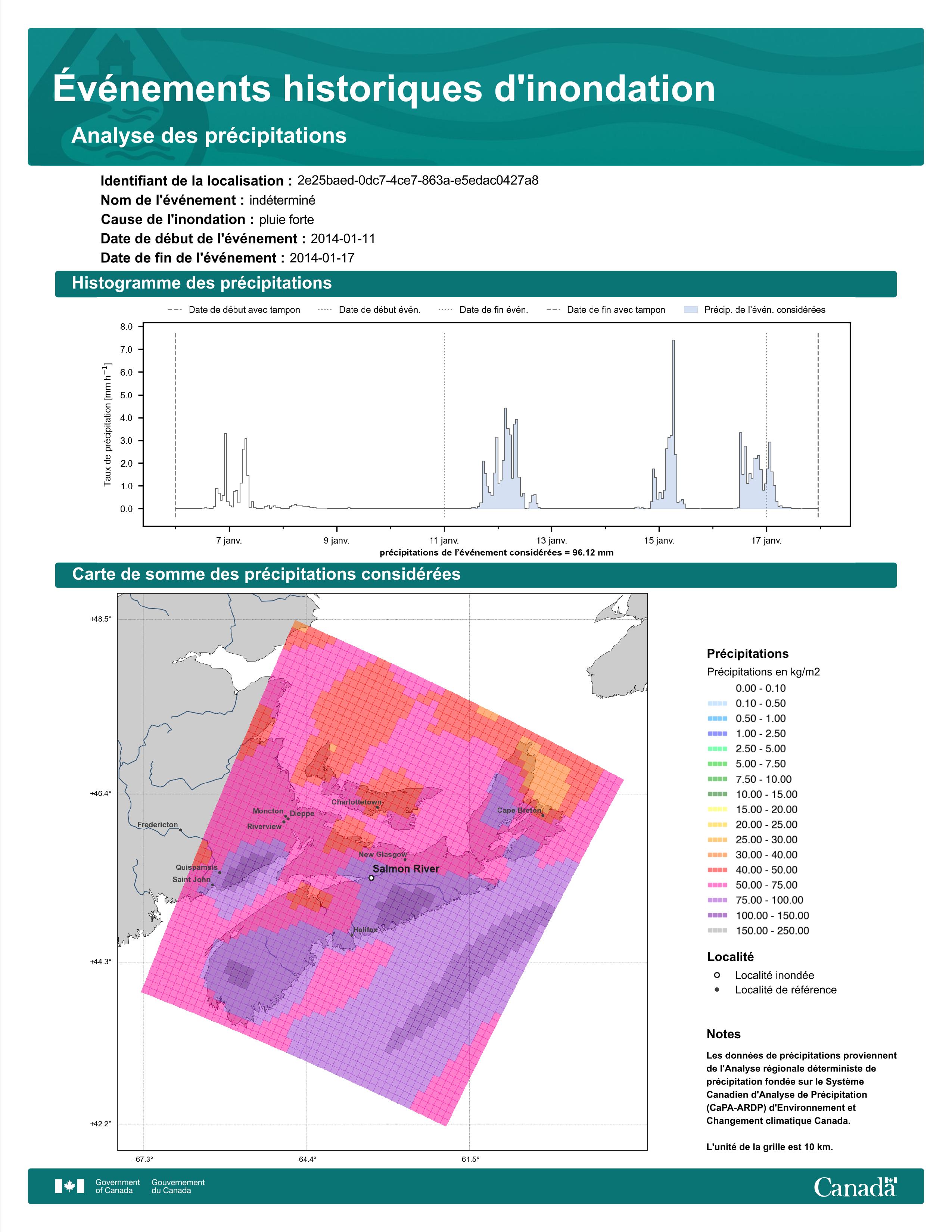
Task: Click the Localité legend heading
Action: point(730,957)
